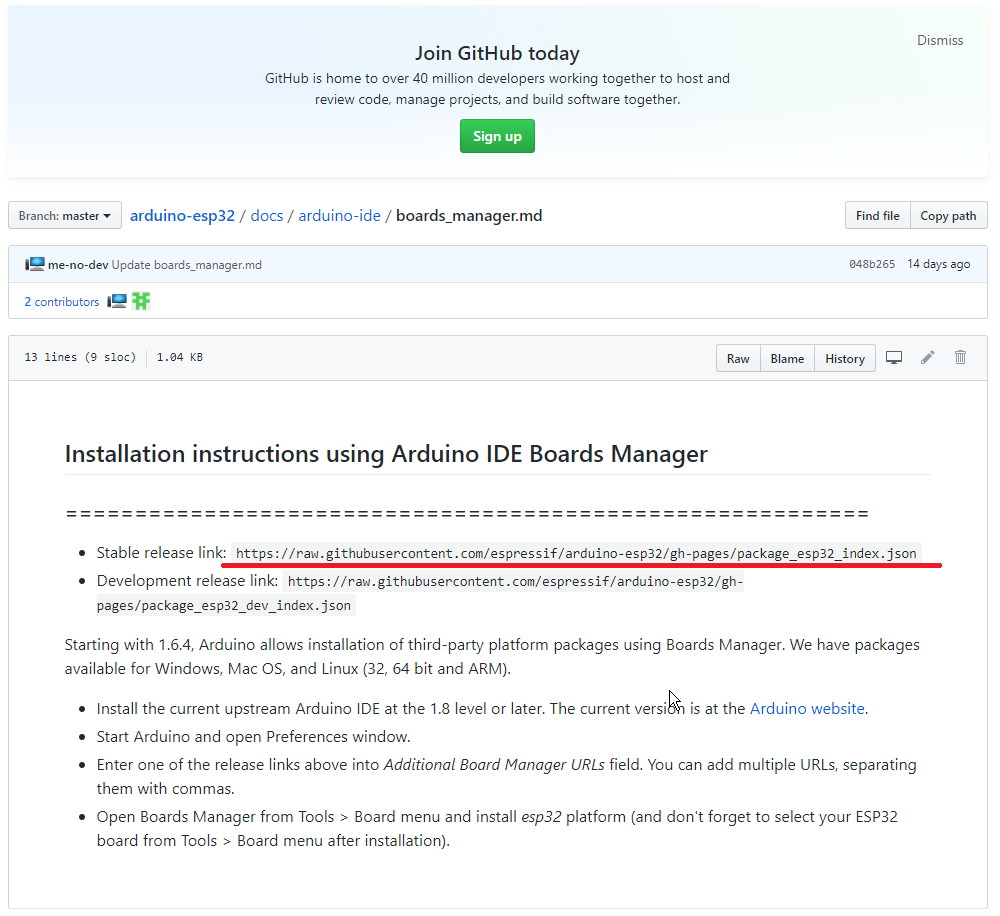Go to docs folder breadcrumb
The height and width of the screenshot is (916, 1000).
point(266,216)
